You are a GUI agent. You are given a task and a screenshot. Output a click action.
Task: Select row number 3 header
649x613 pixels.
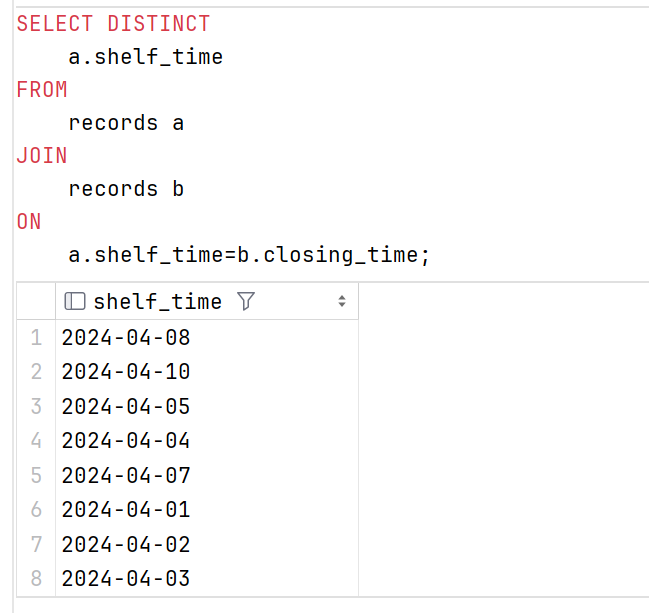coord(36,406)
